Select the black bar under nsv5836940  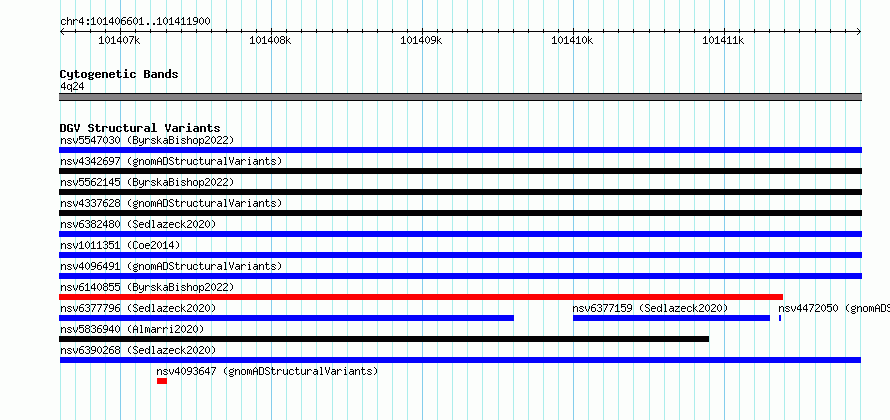pyautogui.click(x=384, y=339)
